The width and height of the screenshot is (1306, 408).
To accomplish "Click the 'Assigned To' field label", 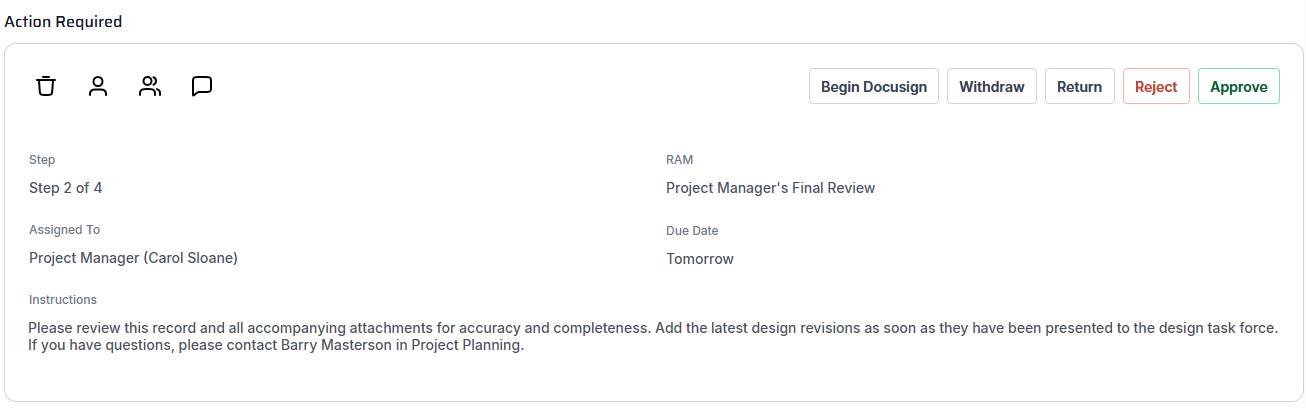I will point(65,230).
